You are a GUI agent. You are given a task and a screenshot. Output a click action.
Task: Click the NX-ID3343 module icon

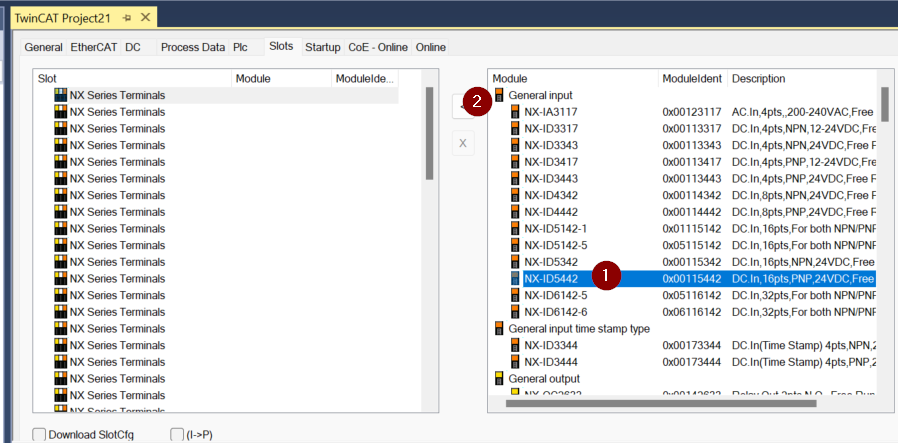click(515, 145)
